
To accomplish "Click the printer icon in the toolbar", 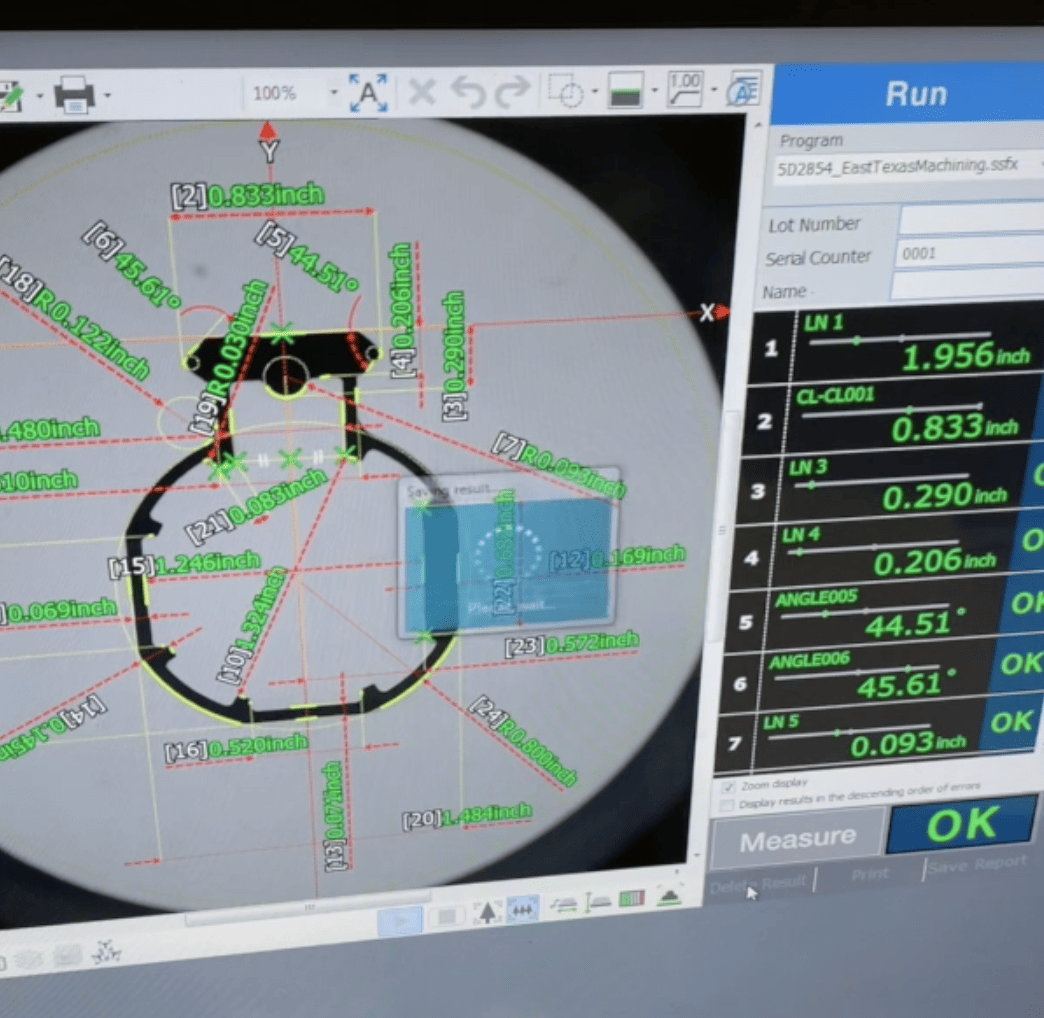I will (74, 95).
